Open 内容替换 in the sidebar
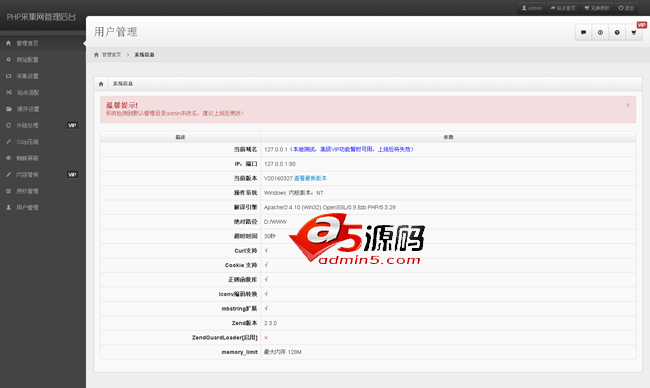Viewport: 650px width, 388px height. point(43,175)
